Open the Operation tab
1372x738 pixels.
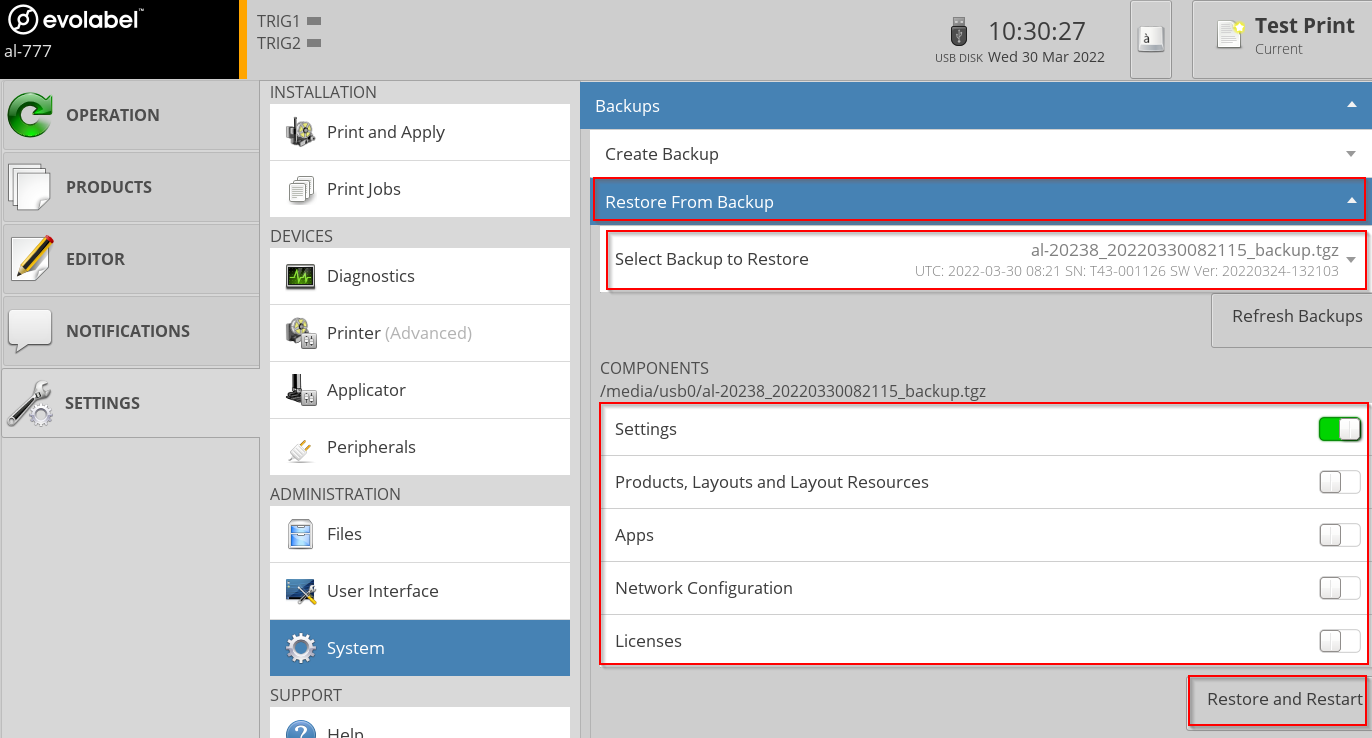click(x=130, y=115)
